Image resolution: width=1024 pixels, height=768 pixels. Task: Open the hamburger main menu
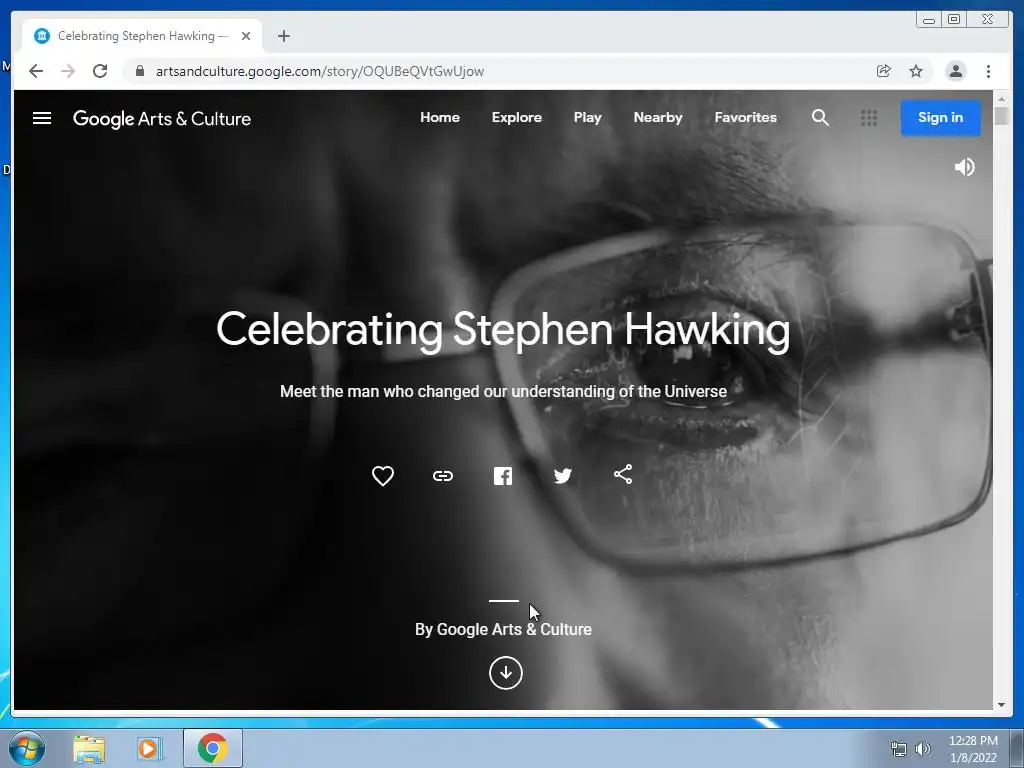coord(42,118)
